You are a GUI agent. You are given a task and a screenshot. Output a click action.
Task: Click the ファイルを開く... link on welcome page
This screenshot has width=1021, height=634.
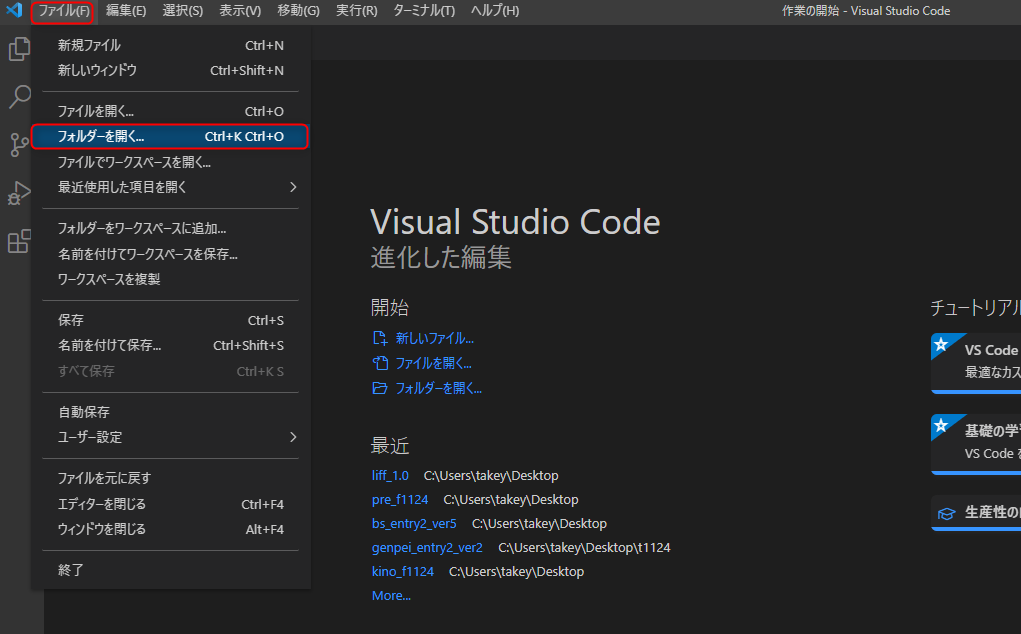coord(433,363)
